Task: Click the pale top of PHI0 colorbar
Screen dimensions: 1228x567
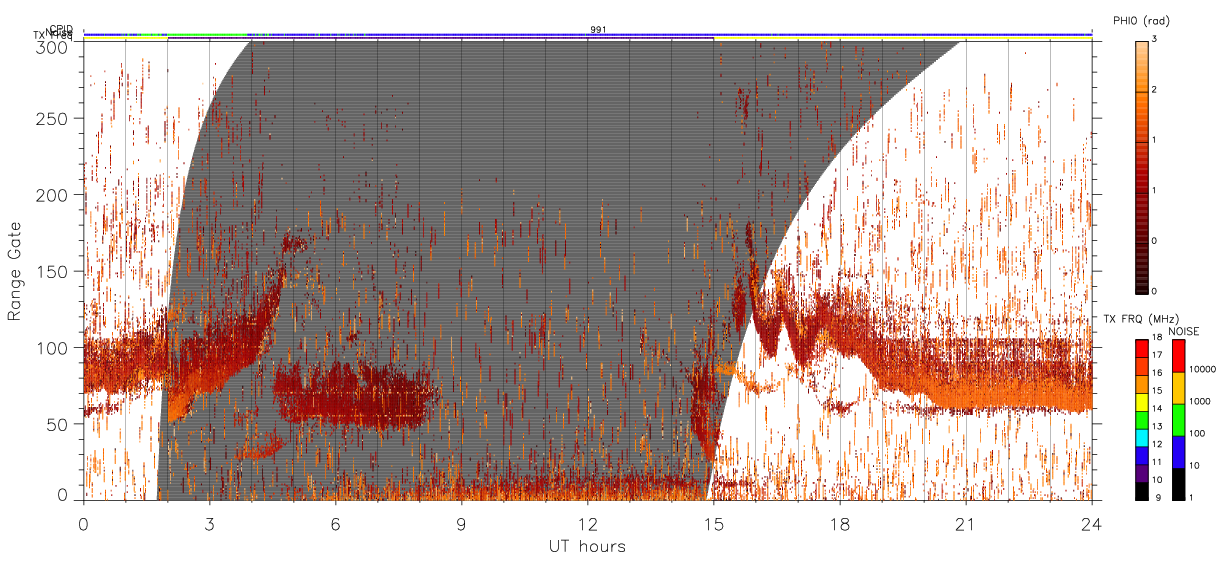Action: [1140, 46]
